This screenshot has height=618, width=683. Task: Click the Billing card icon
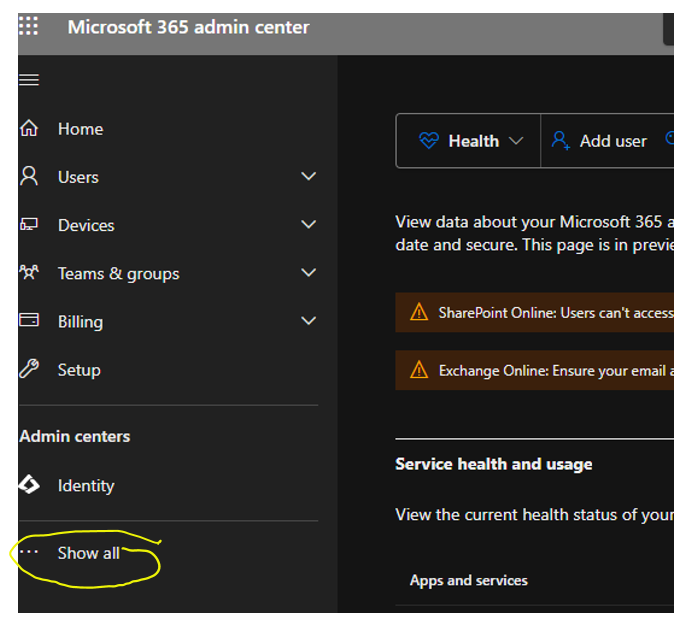tap(29, 320)
